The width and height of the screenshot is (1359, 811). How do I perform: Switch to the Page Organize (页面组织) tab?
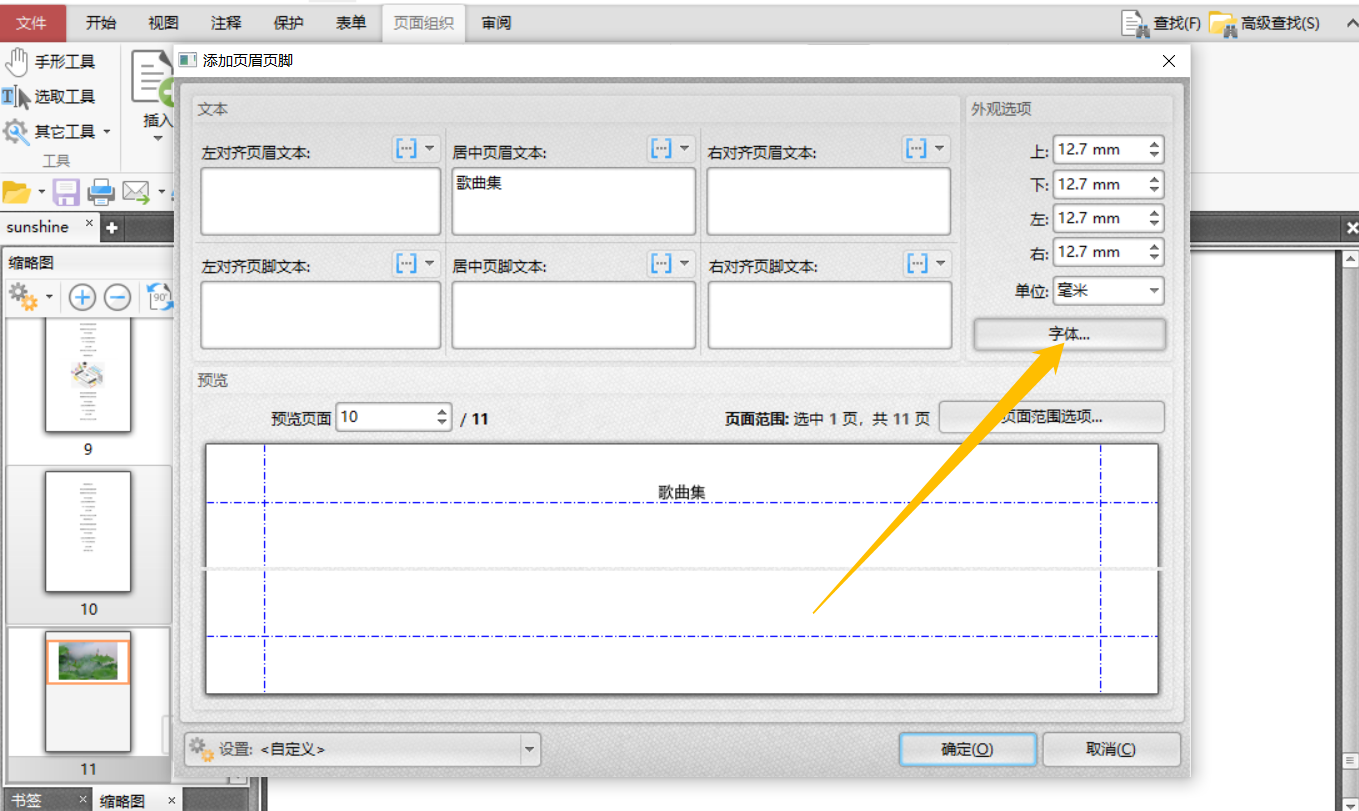pyautogui.click(x=424, y=22)
